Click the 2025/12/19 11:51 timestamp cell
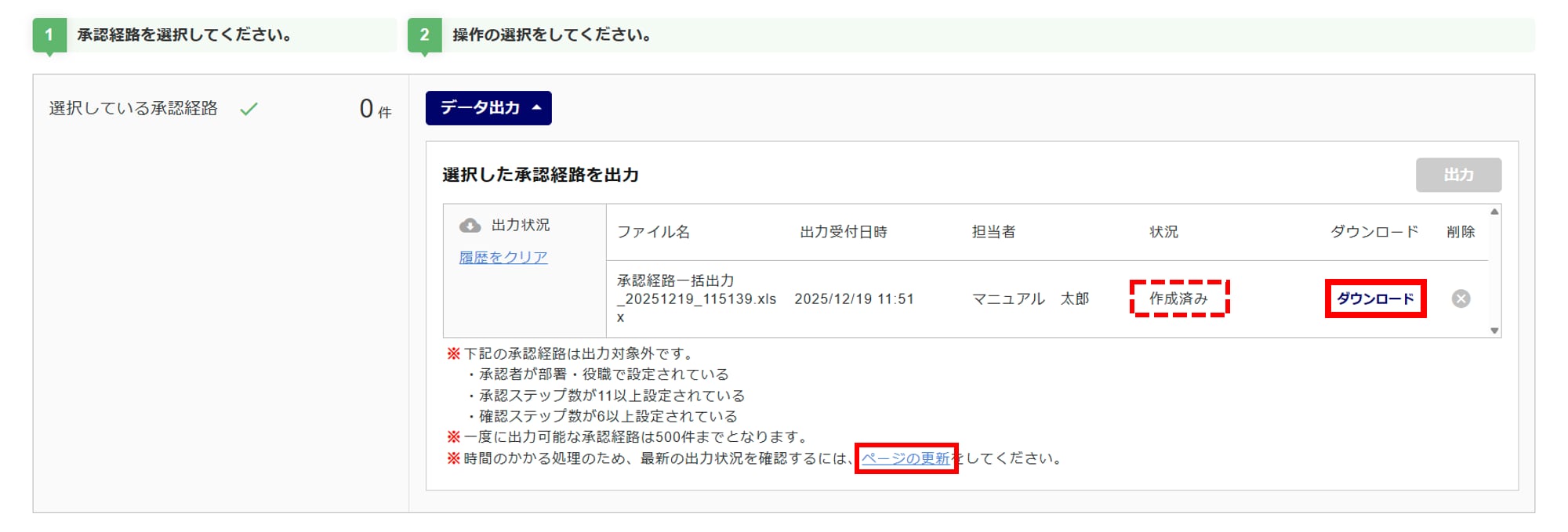Viewport: 1568px width, 532px height. (x=854, y=299)
